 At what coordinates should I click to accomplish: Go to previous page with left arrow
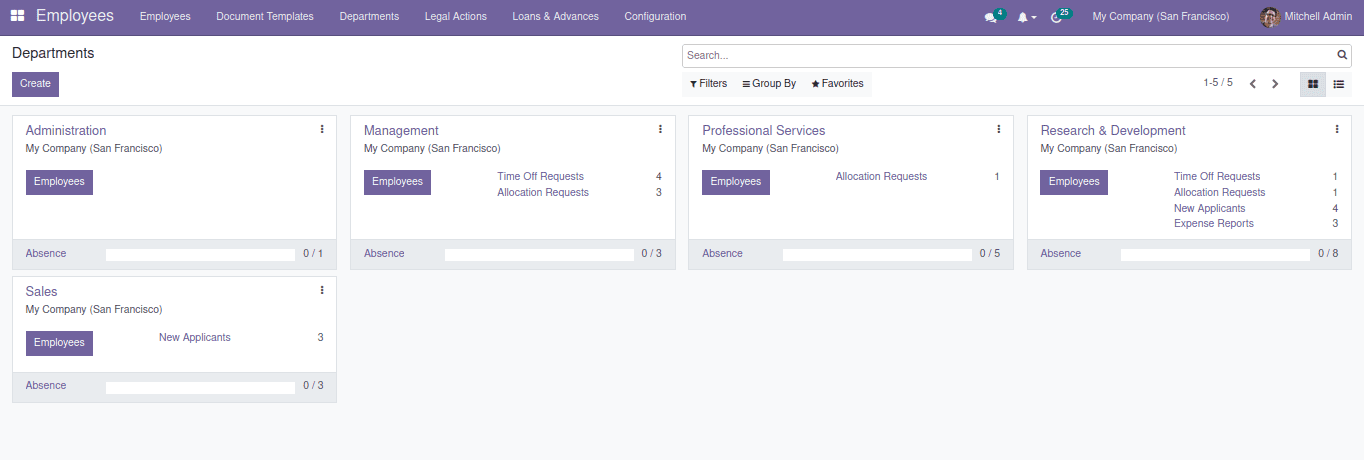tap(1252, 84)
